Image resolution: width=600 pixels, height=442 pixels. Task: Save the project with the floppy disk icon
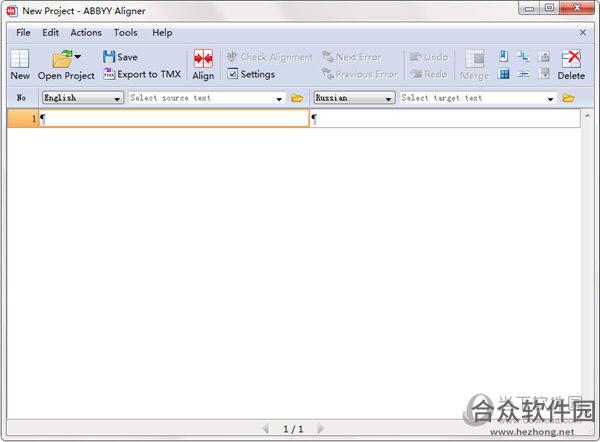click(x=109, y=57)
